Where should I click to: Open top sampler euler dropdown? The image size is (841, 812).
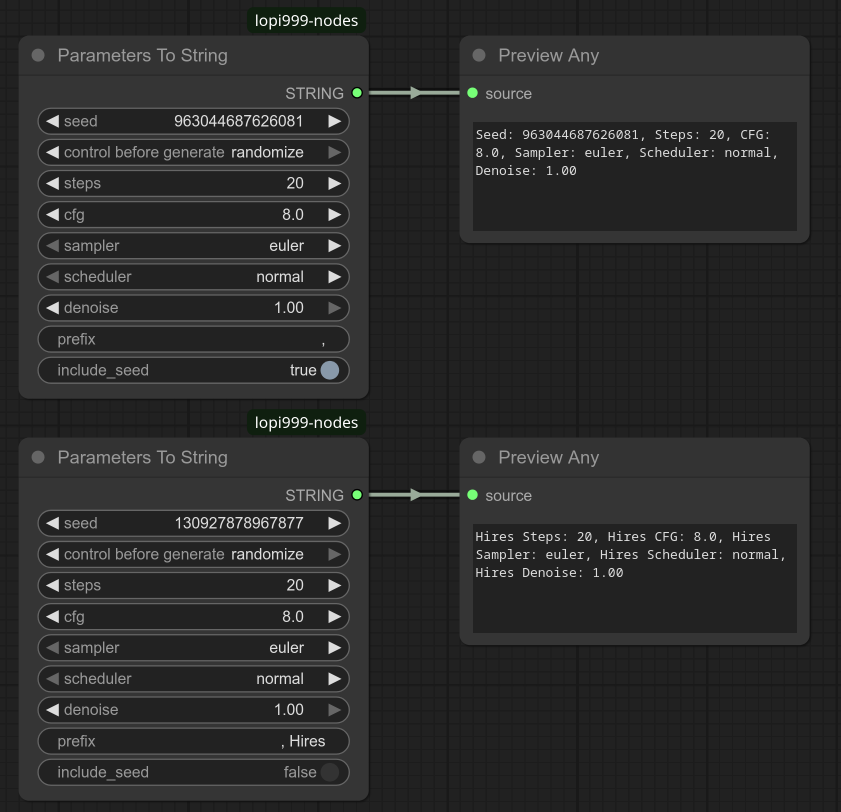[x=194, y=246]
